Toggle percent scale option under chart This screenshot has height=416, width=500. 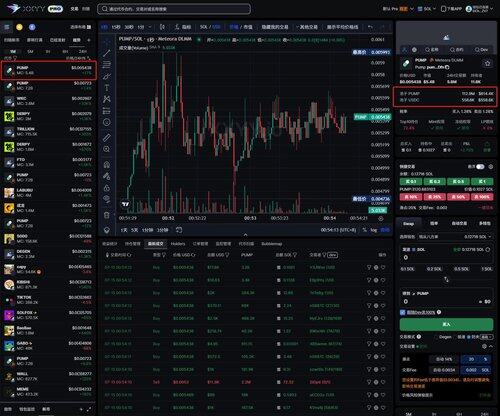tap(365, 230)
